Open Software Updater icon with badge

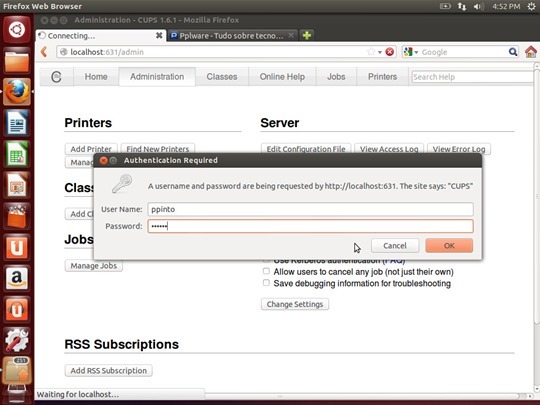17,370
